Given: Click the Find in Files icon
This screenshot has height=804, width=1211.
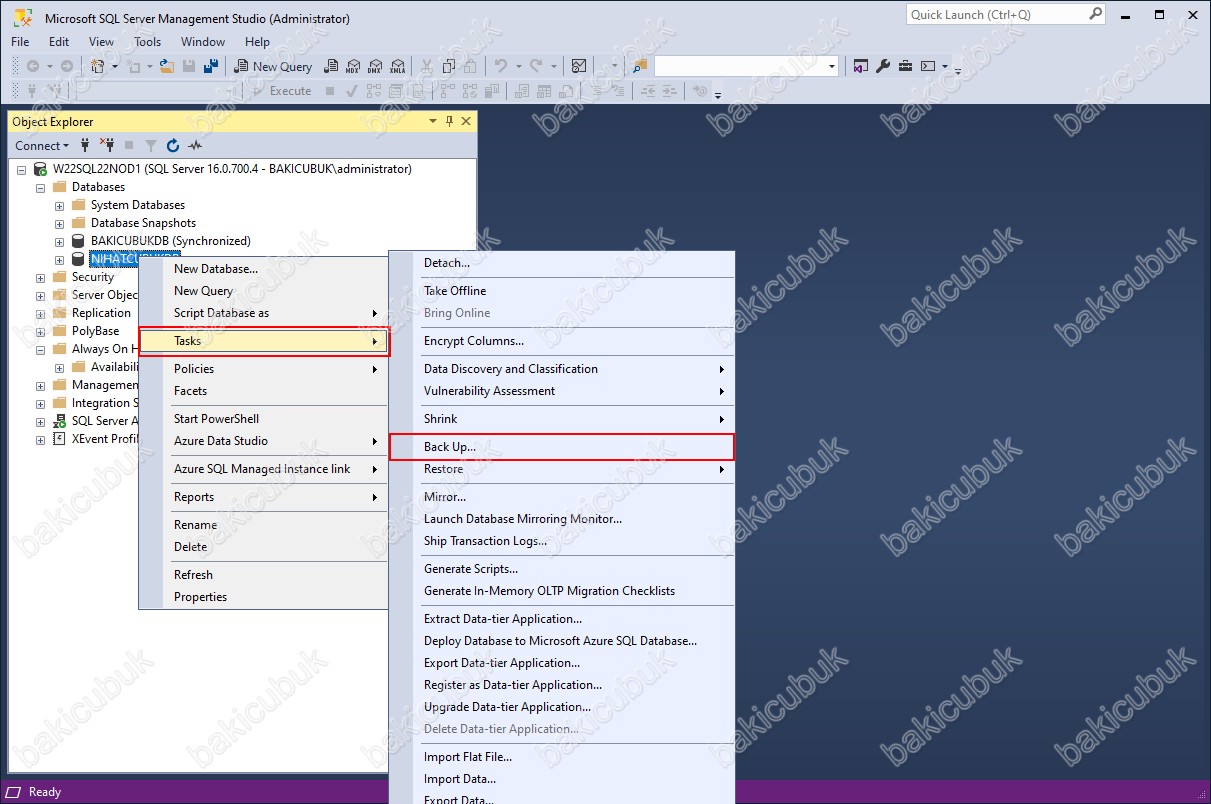Looking at the screenshot, I should 640,66.
